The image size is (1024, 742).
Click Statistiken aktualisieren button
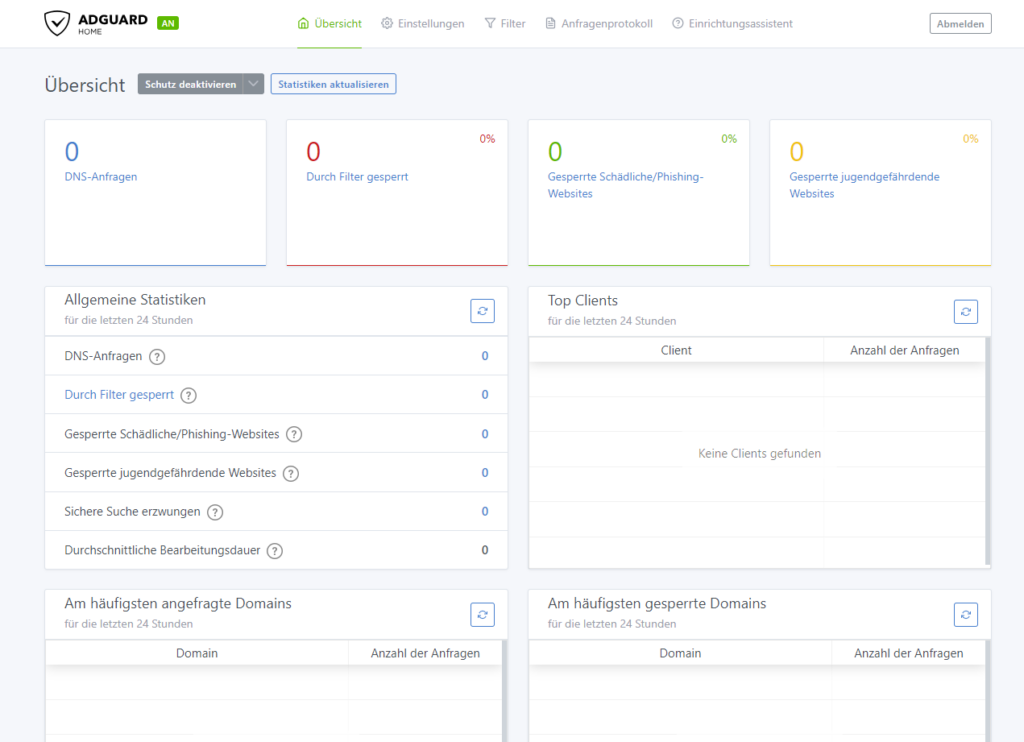point(334,84)
